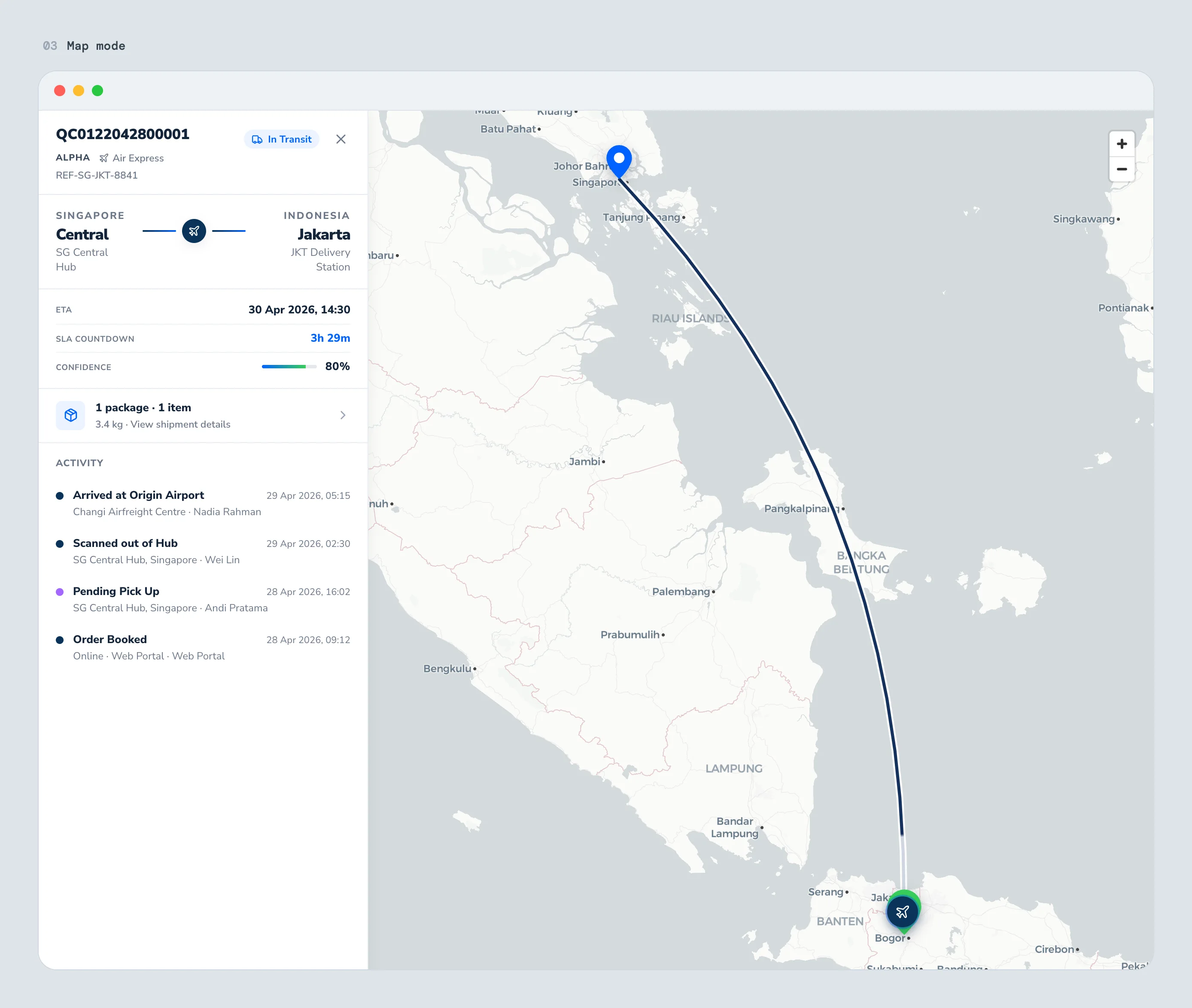
Task: Click the airplane marker near Jakarta
Action: (x=902, y=912)
